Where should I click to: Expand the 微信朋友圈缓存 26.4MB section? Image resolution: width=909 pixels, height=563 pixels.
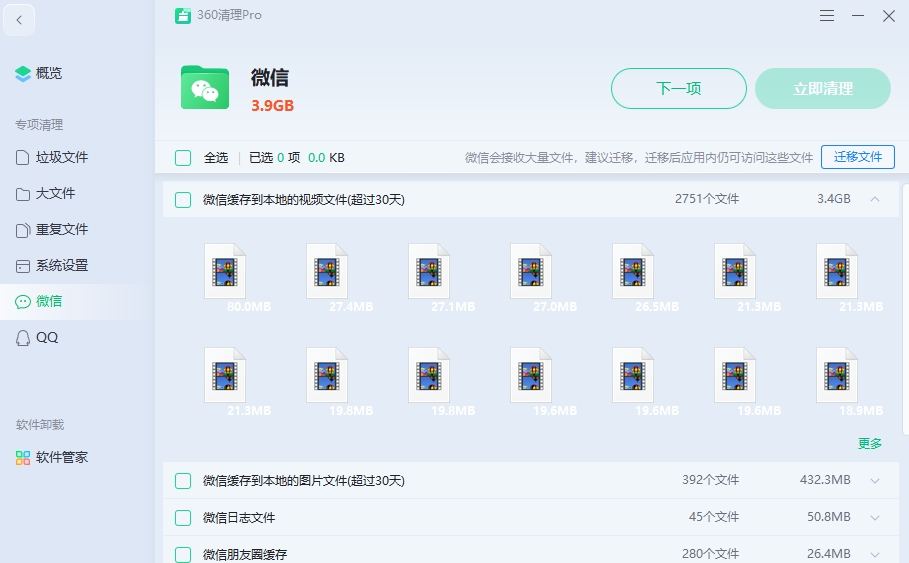point(875,555)
